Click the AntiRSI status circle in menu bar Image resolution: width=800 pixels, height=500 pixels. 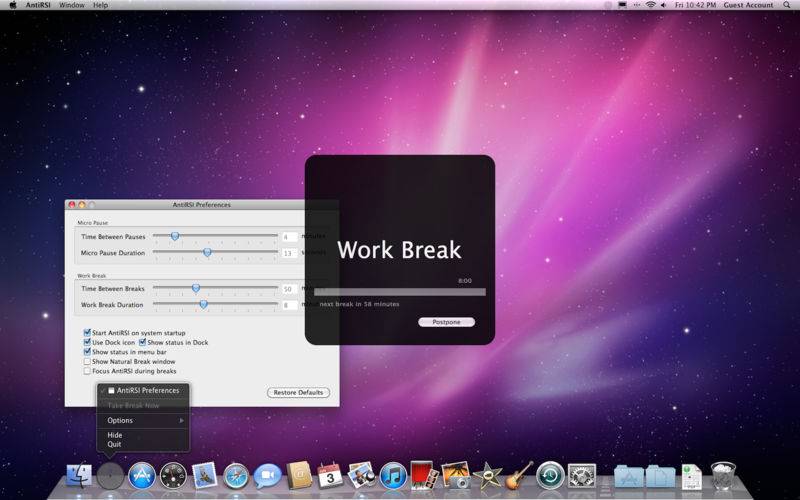pos(608,5)
